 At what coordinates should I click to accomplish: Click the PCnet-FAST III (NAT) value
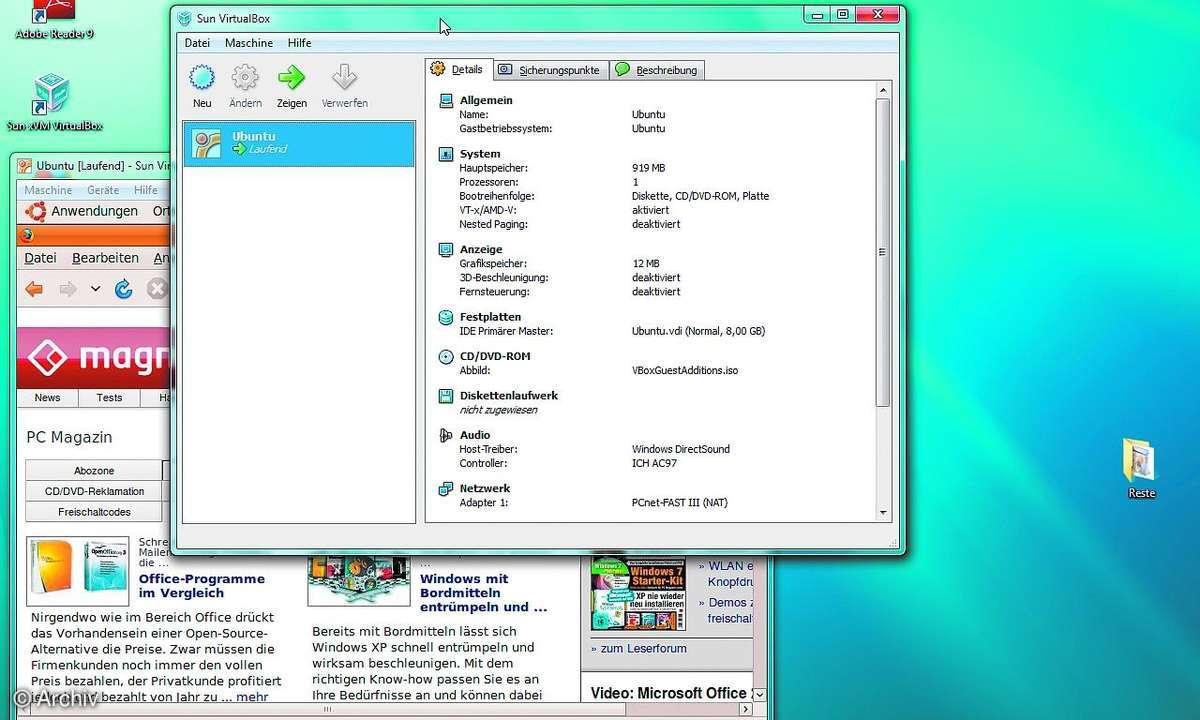click(x=680, y=503)
